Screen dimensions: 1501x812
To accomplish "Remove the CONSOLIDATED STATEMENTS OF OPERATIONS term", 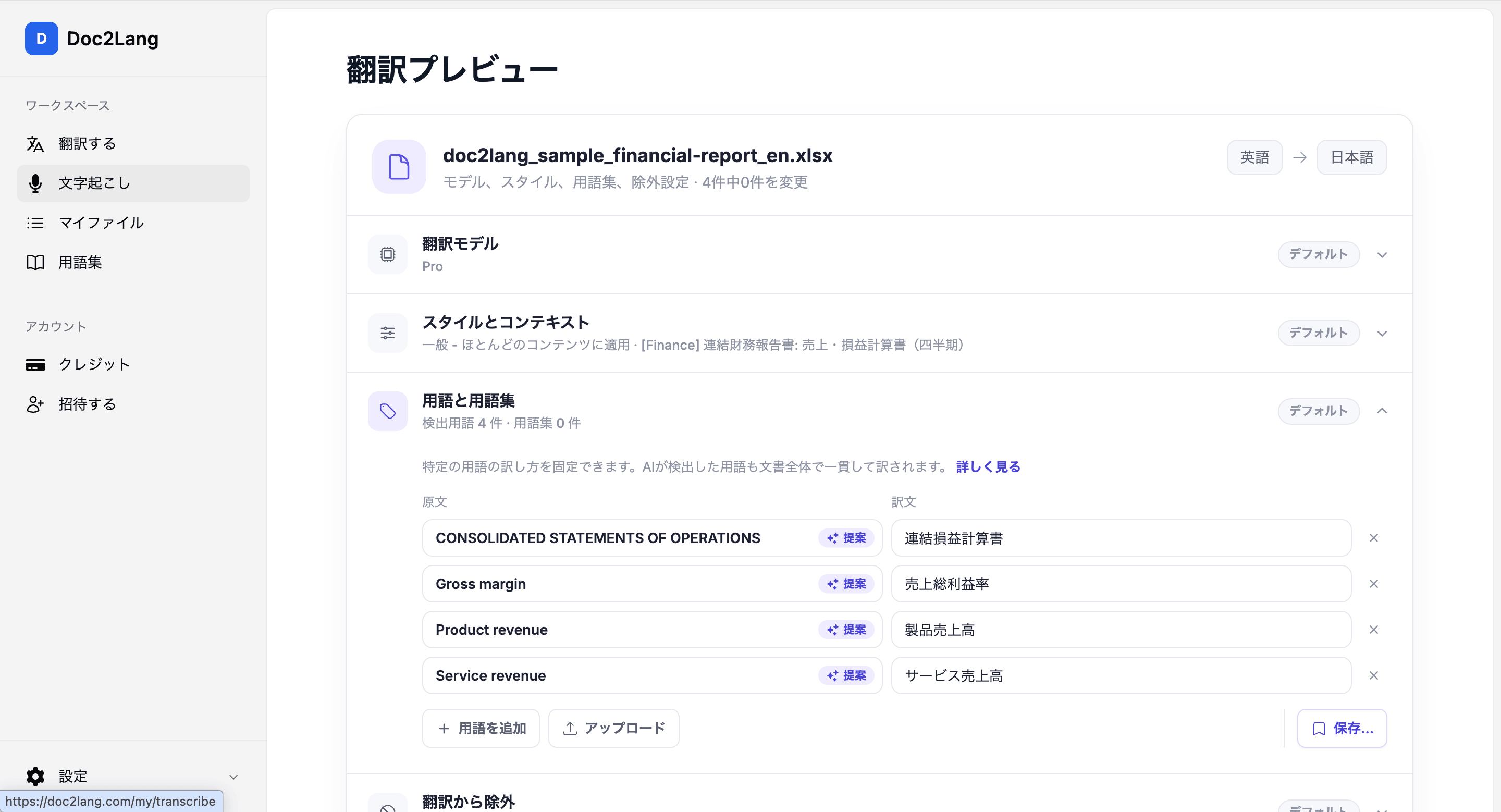I will pyautogui.click(x=1373, y=538).
